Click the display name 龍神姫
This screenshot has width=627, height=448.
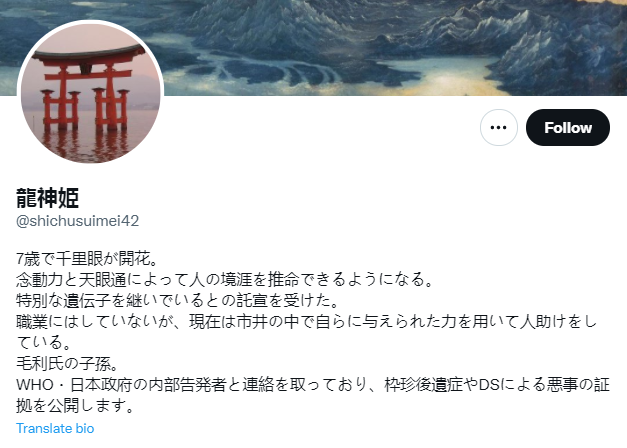point(48,198)
